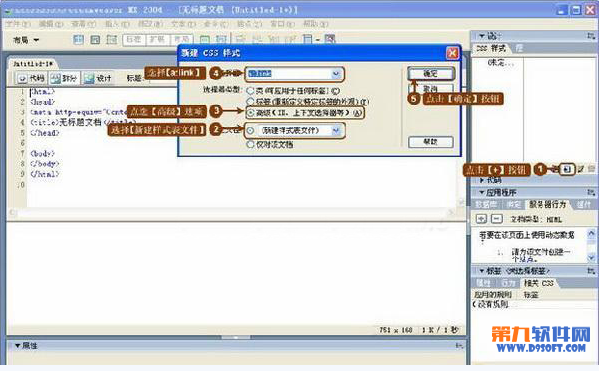Open the New Style Sheet File dropdown
This screenshot has height=371, width=599.
[336, 131]
